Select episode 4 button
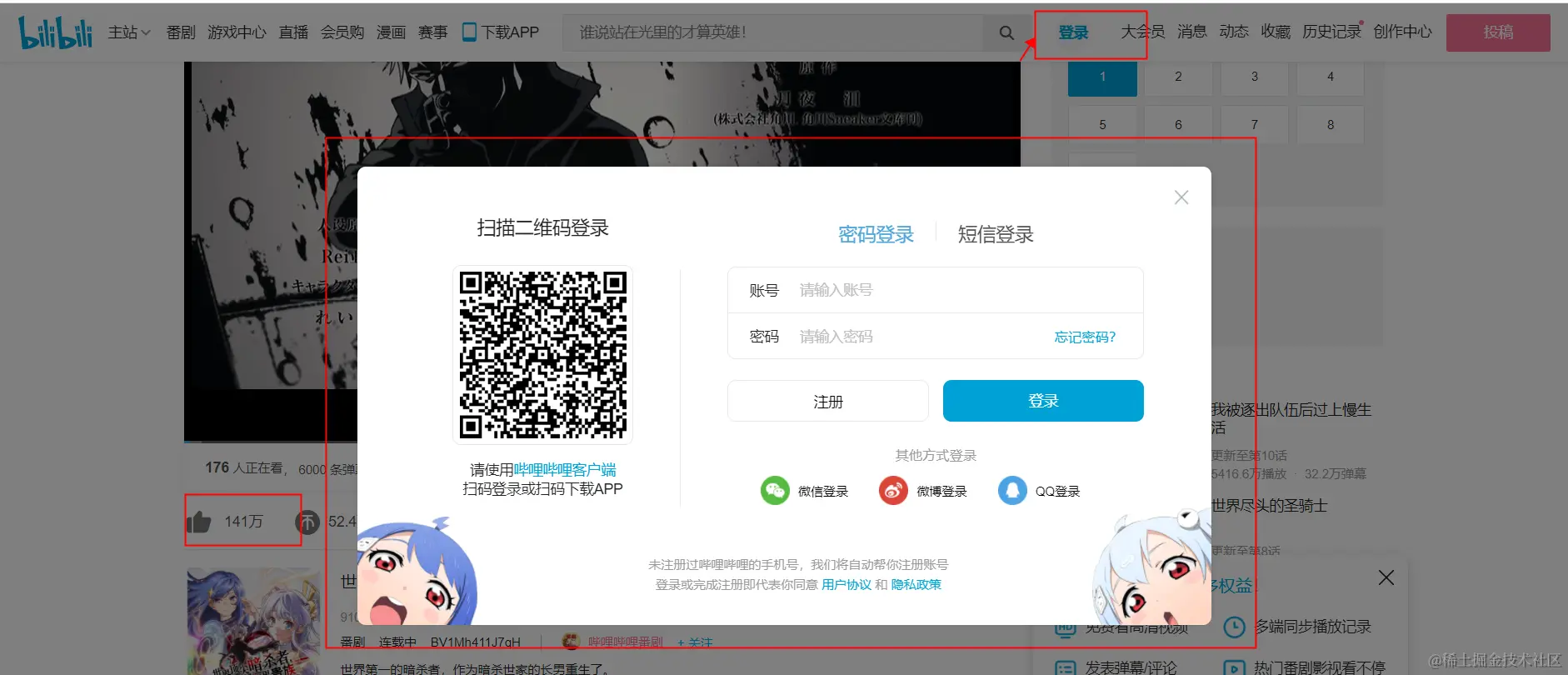The width and height of the screenshot is (1568, 675). [x=1330, y=77]
